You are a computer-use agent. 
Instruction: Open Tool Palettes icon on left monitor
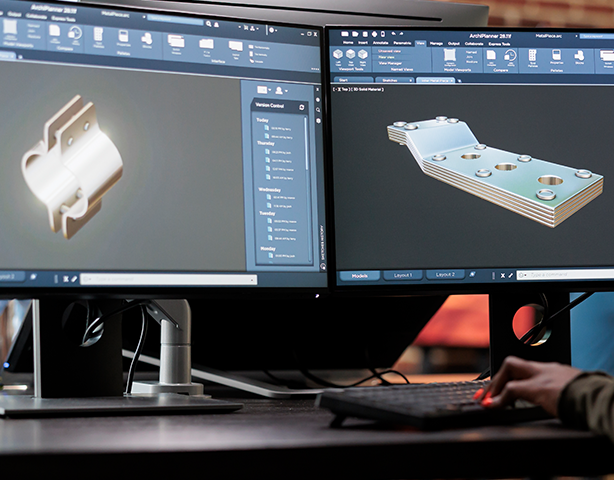pyautogui.click(x=98, y=34)
